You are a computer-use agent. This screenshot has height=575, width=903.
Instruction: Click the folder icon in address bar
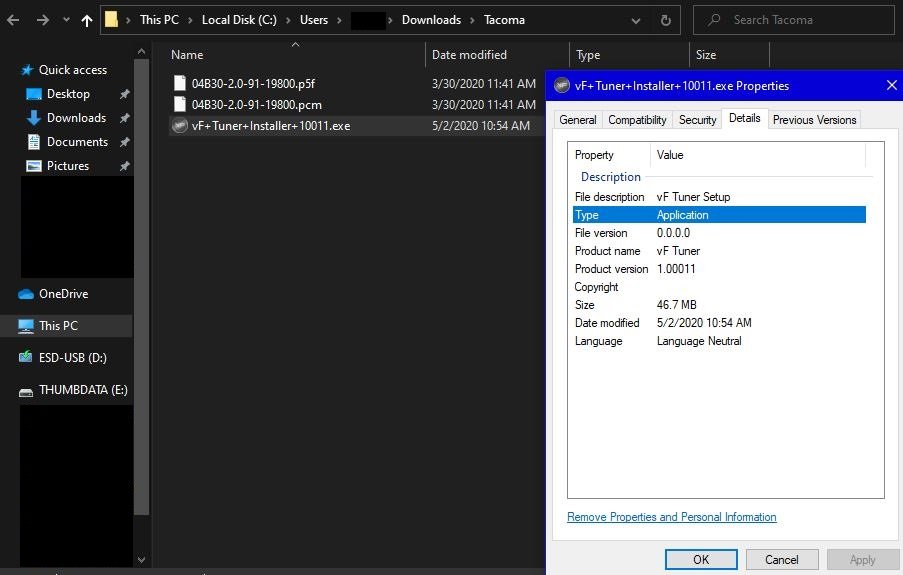point(111,20)
